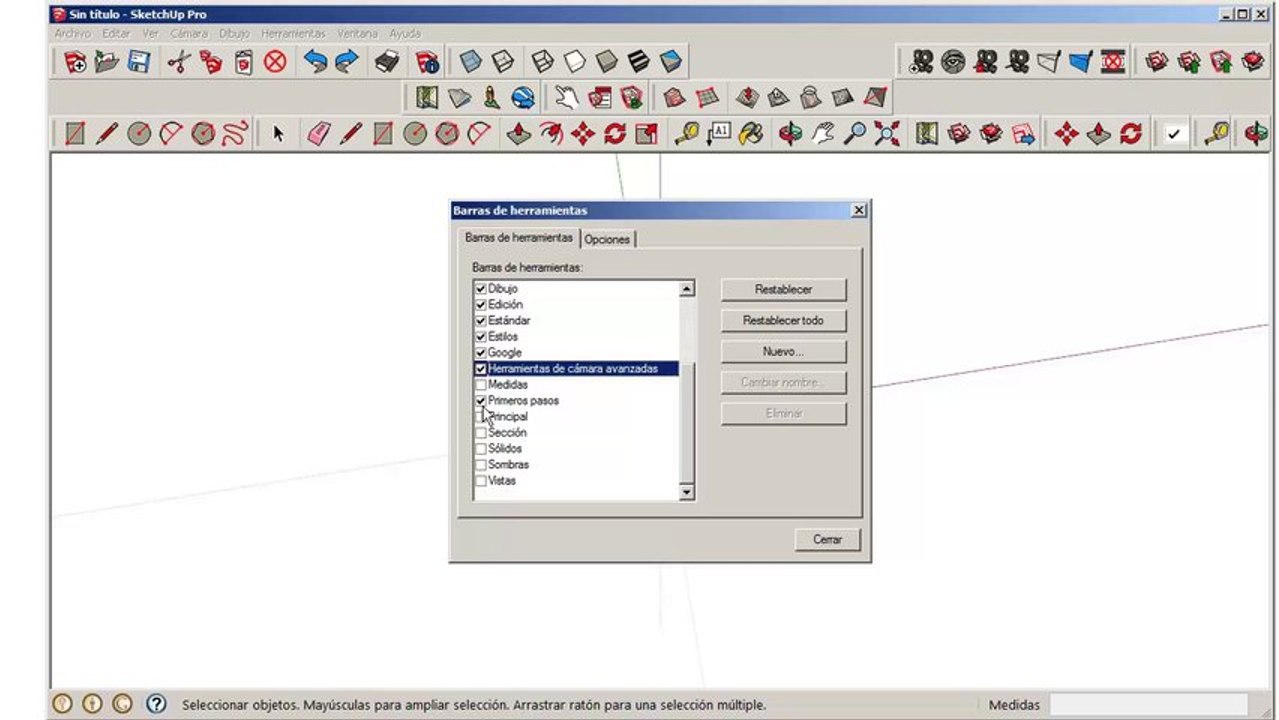Select the Sandbox Drape tool

[811, 98]
